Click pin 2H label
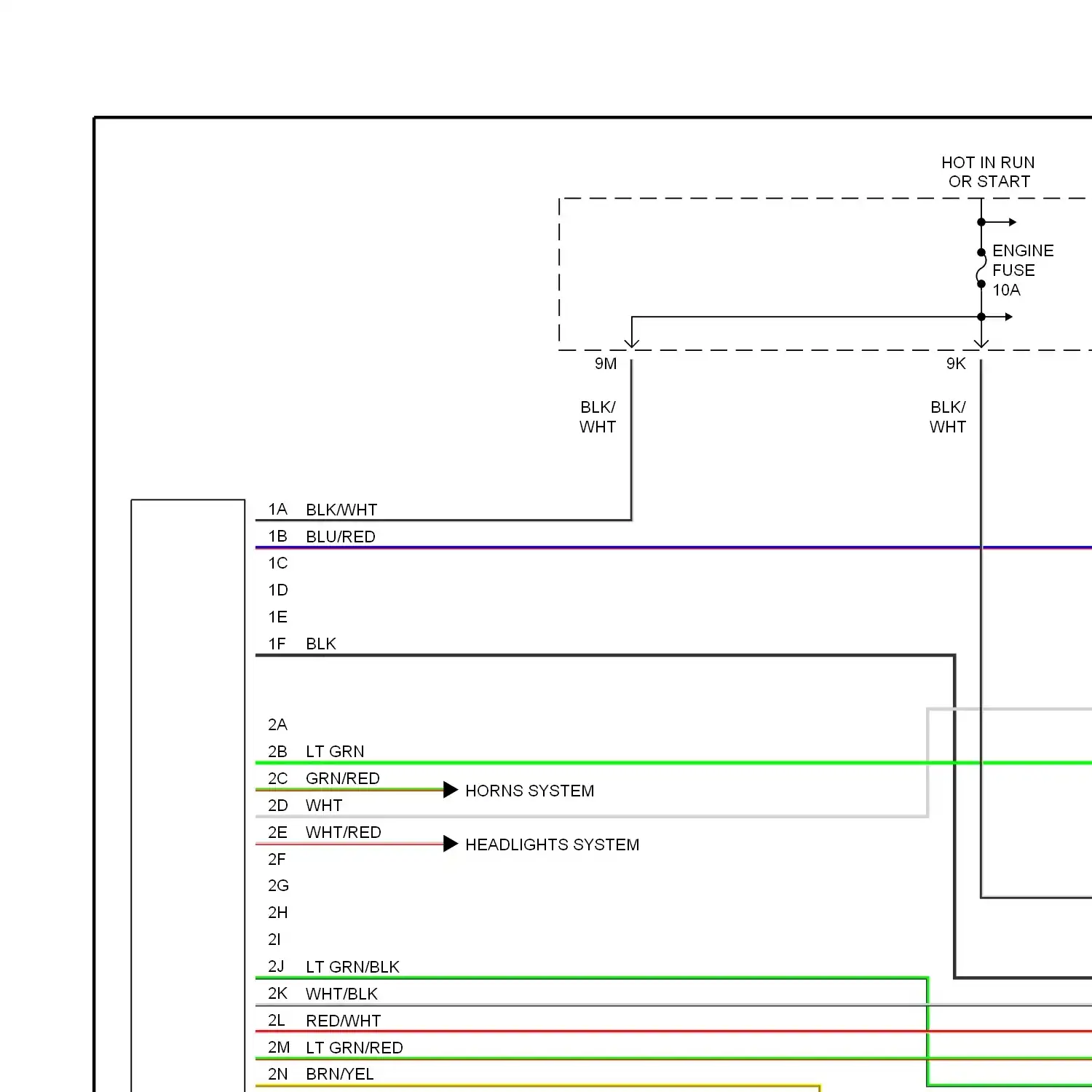 pos(277,913)
